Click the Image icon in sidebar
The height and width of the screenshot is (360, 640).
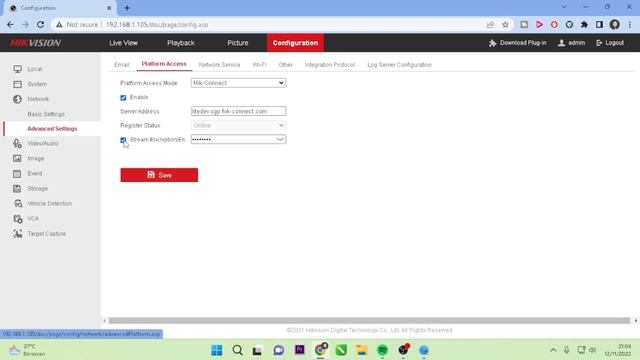18,158
